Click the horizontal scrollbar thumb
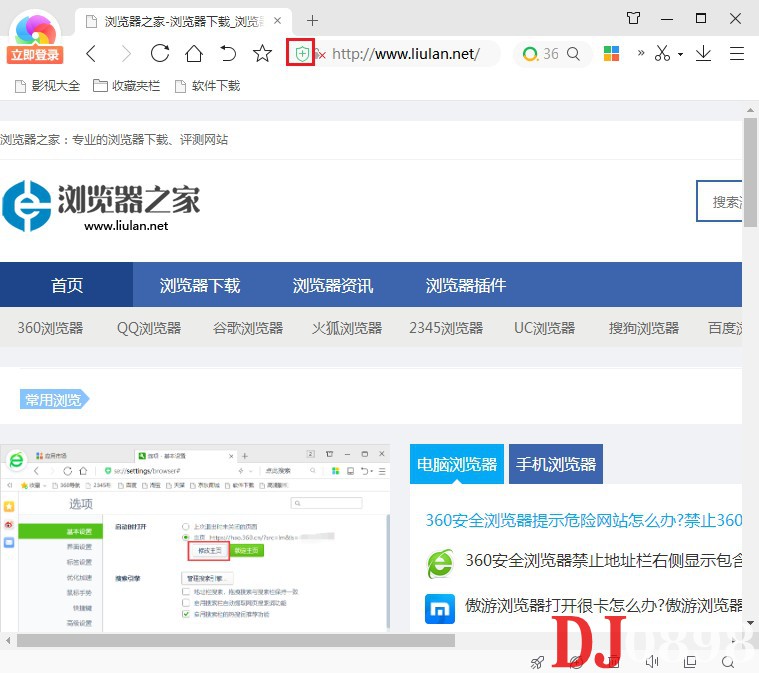The image size is (759, 673). pyautogui.click(x=236, y=641)
